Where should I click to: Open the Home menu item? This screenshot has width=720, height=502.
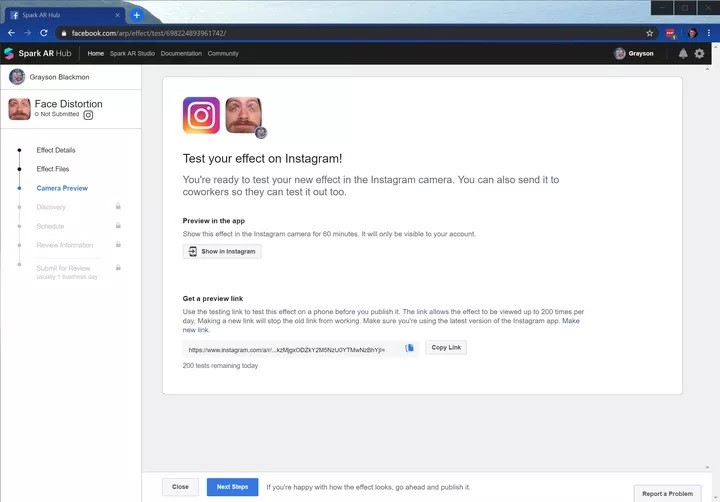pyautogui.click(x=96, y=53)
